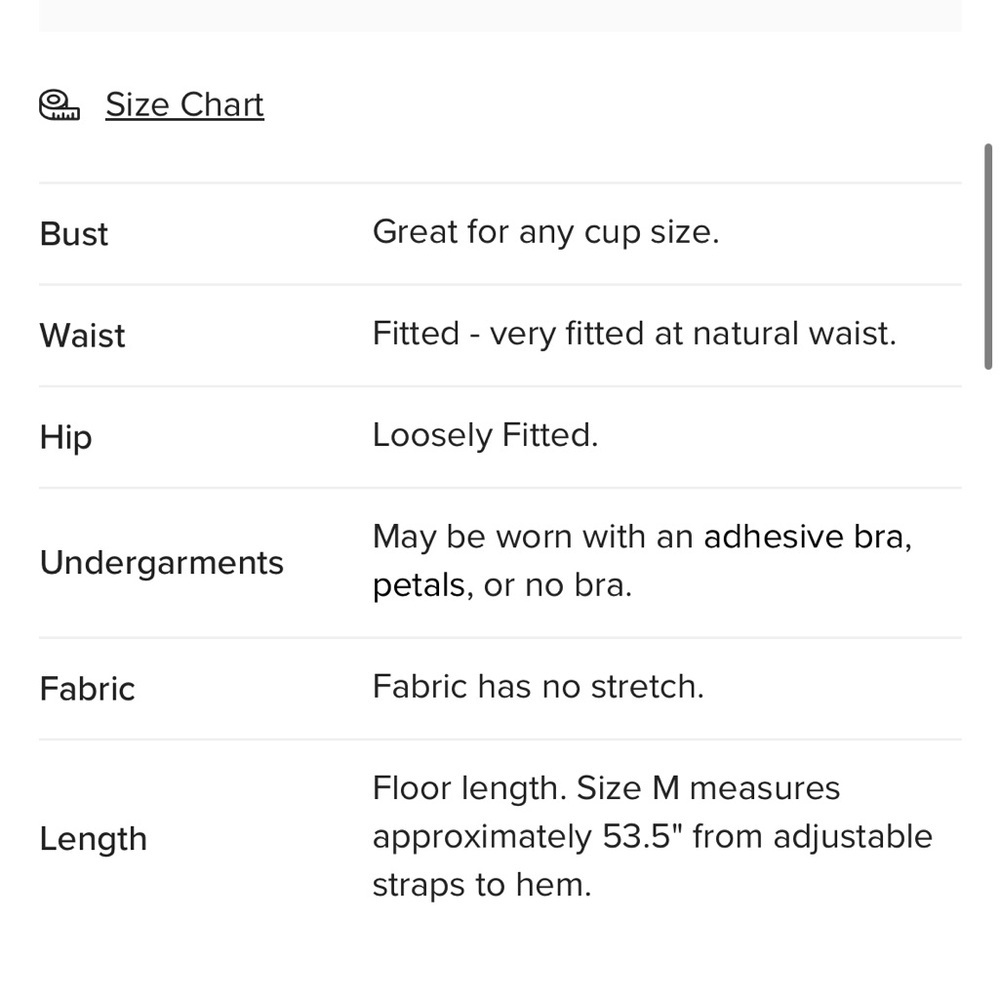Click 'Floor length. Size M measures' line
Image resolution: width=1000 pixels, height=1000 pixels.
pyautogui.click(x=606, y=788)
